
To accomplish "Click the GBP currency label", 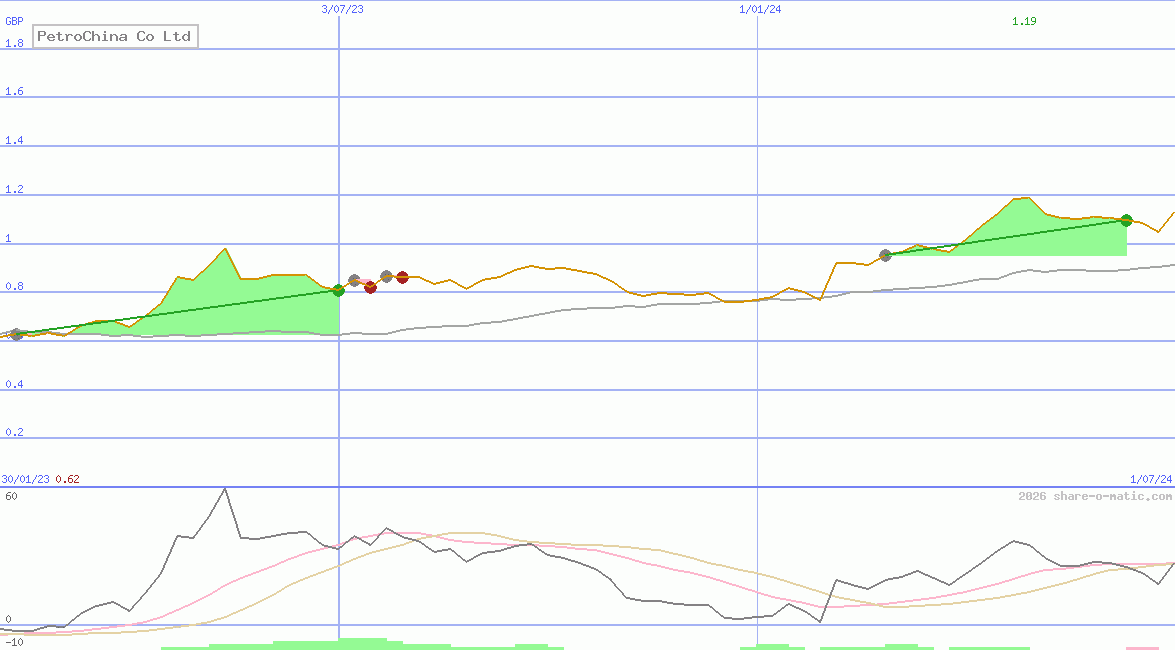I will pyautogui.click(x=13, y=21).
